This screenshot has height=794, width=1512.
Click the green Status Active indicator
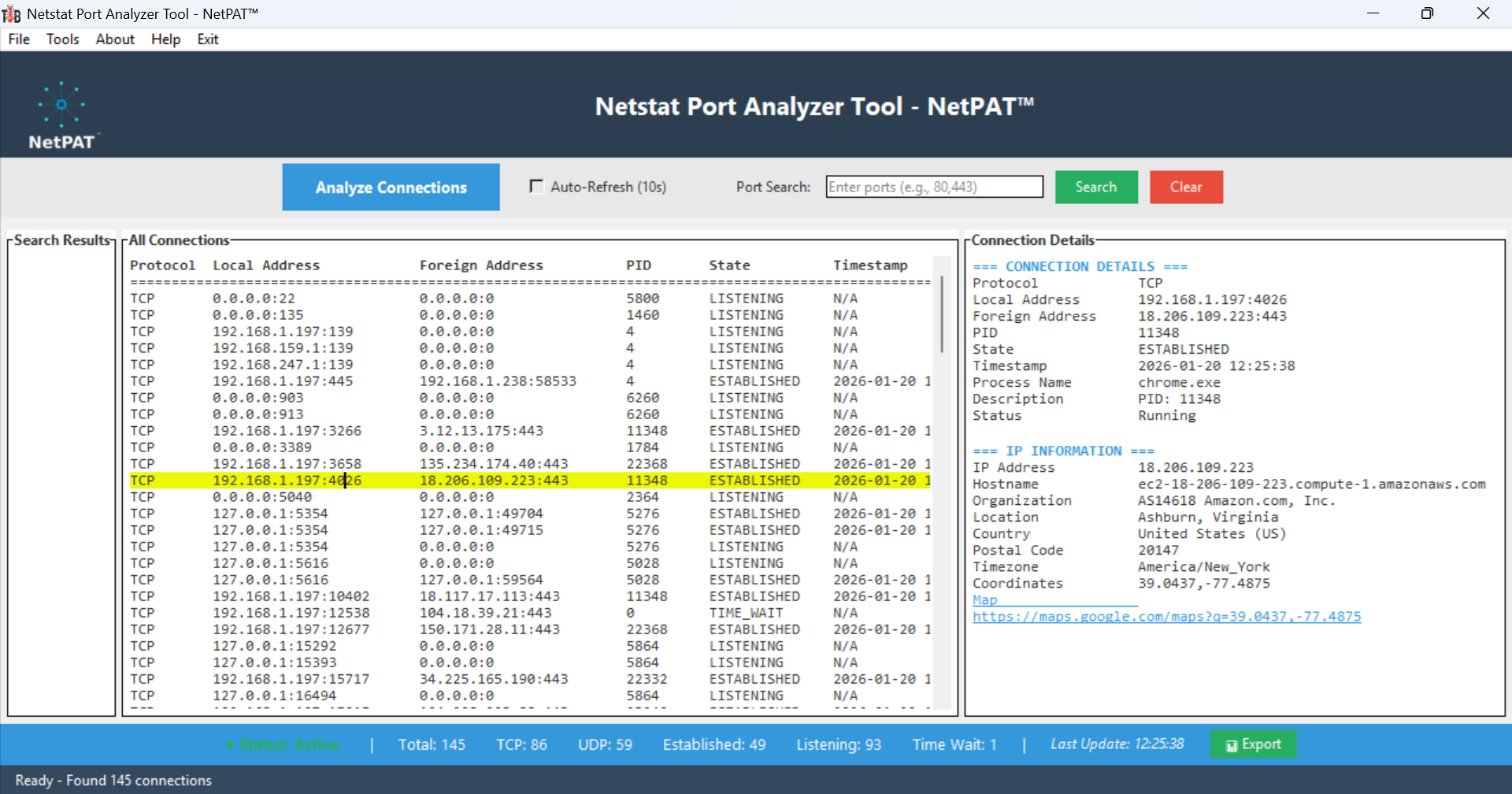[x=283, y=744]
